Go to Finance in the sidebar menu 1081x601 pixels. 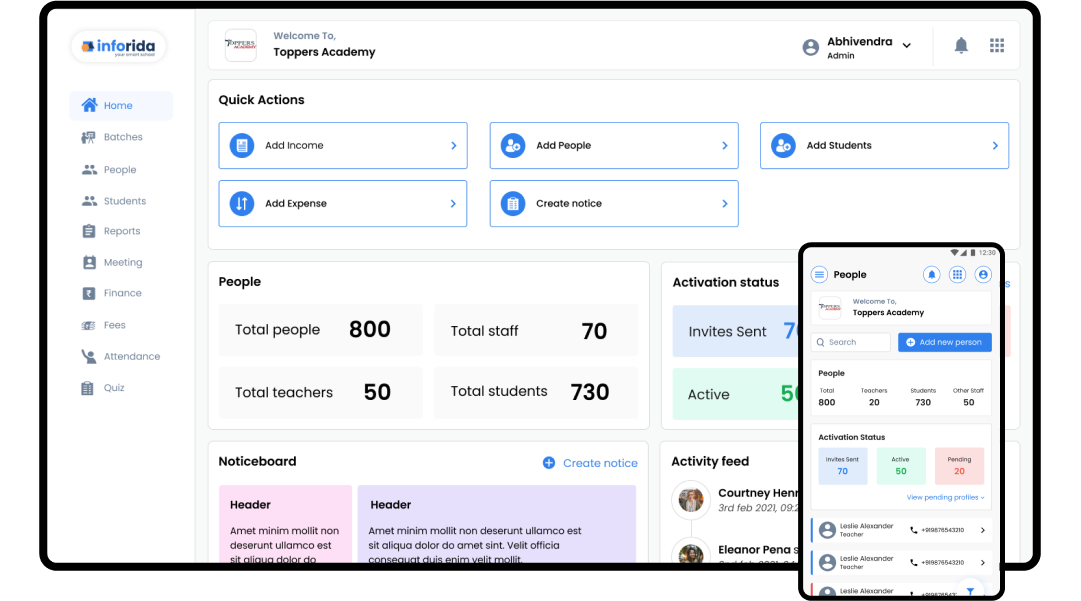click(x=121, y=293)
